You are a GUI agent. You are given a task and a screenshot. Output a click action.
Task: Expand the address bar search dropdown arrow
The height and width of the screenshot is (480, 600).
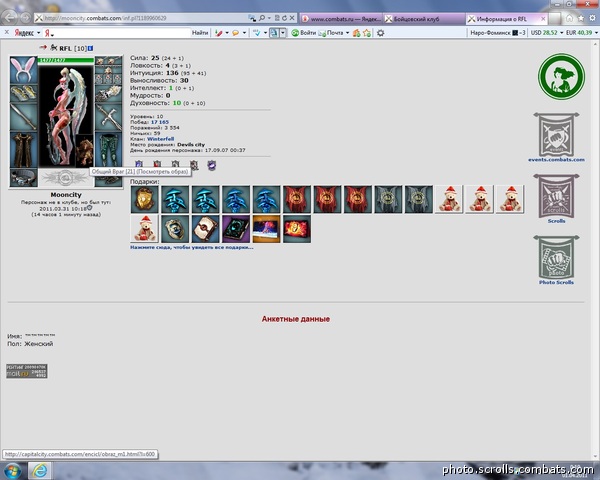269,18
